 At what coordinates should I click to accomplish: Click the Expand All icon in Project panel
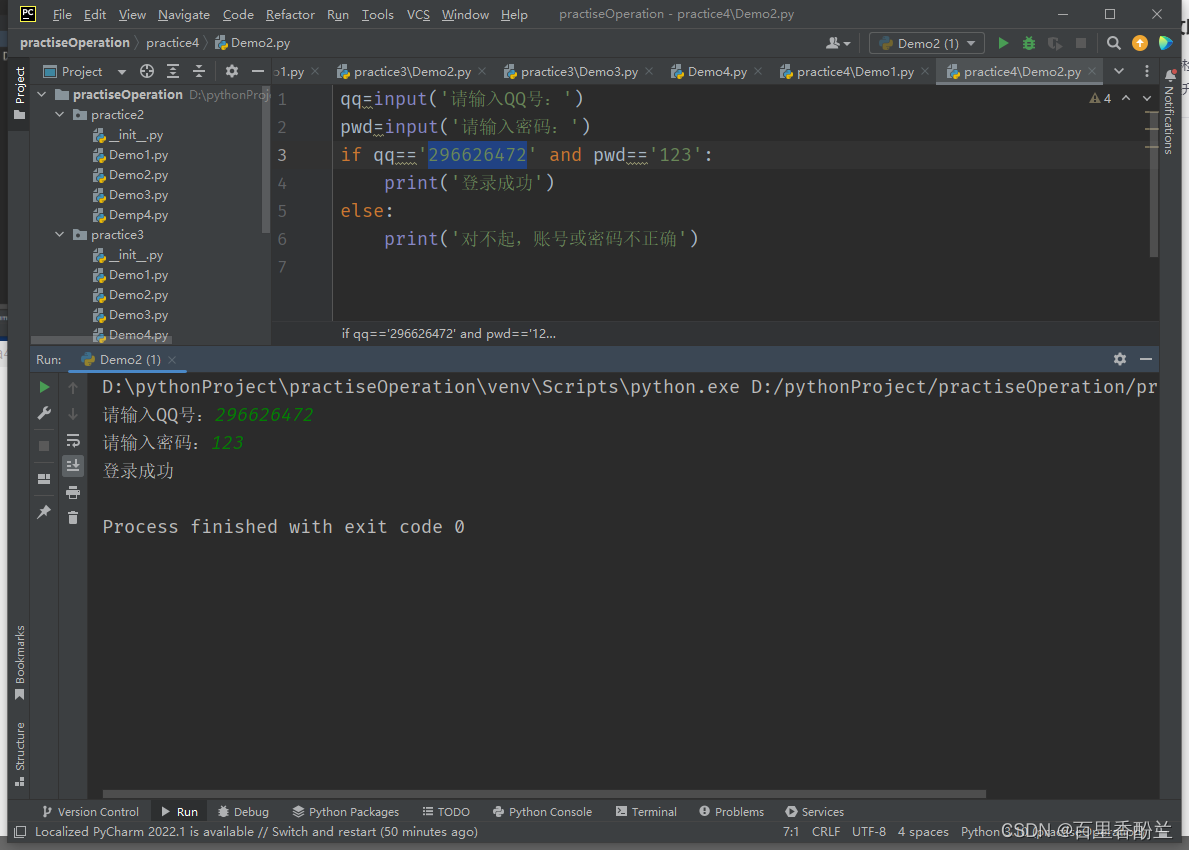click(x=173, y=71)
